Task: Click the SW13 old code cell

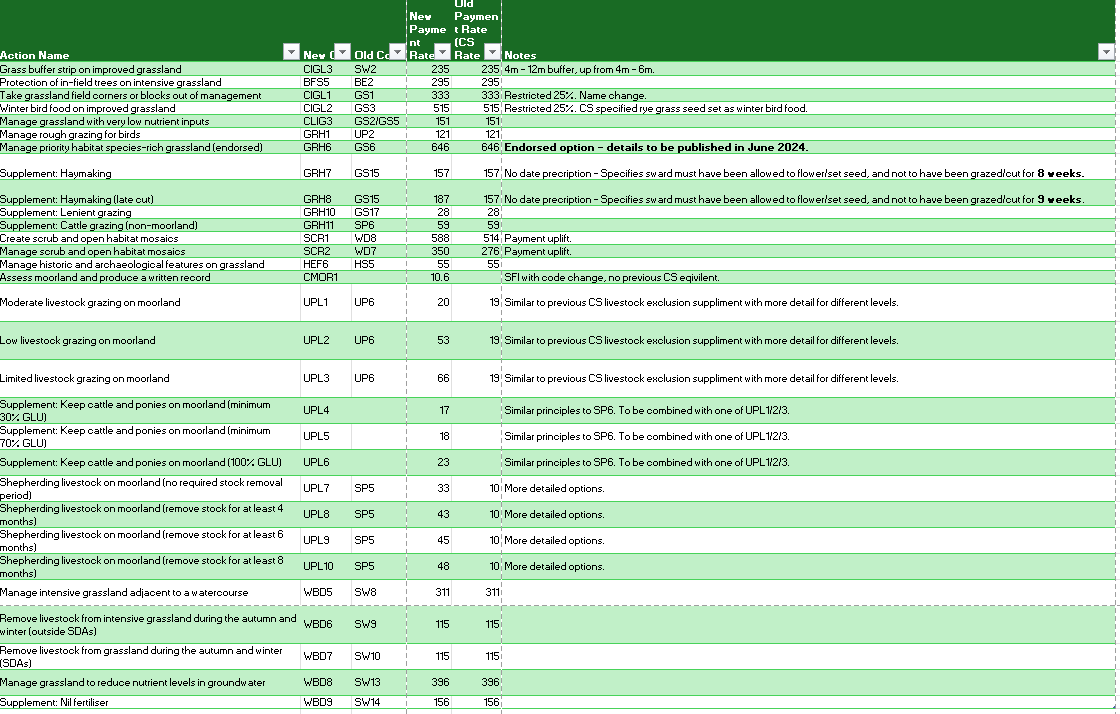Action: coord(379,683)
